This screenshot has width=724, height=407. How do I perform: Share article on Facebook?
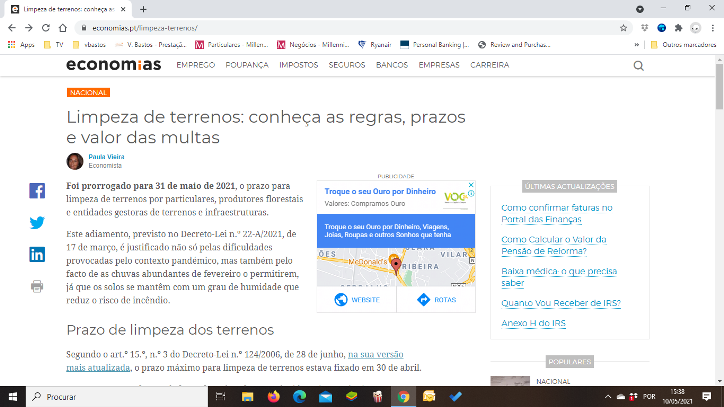click(37, 190)
